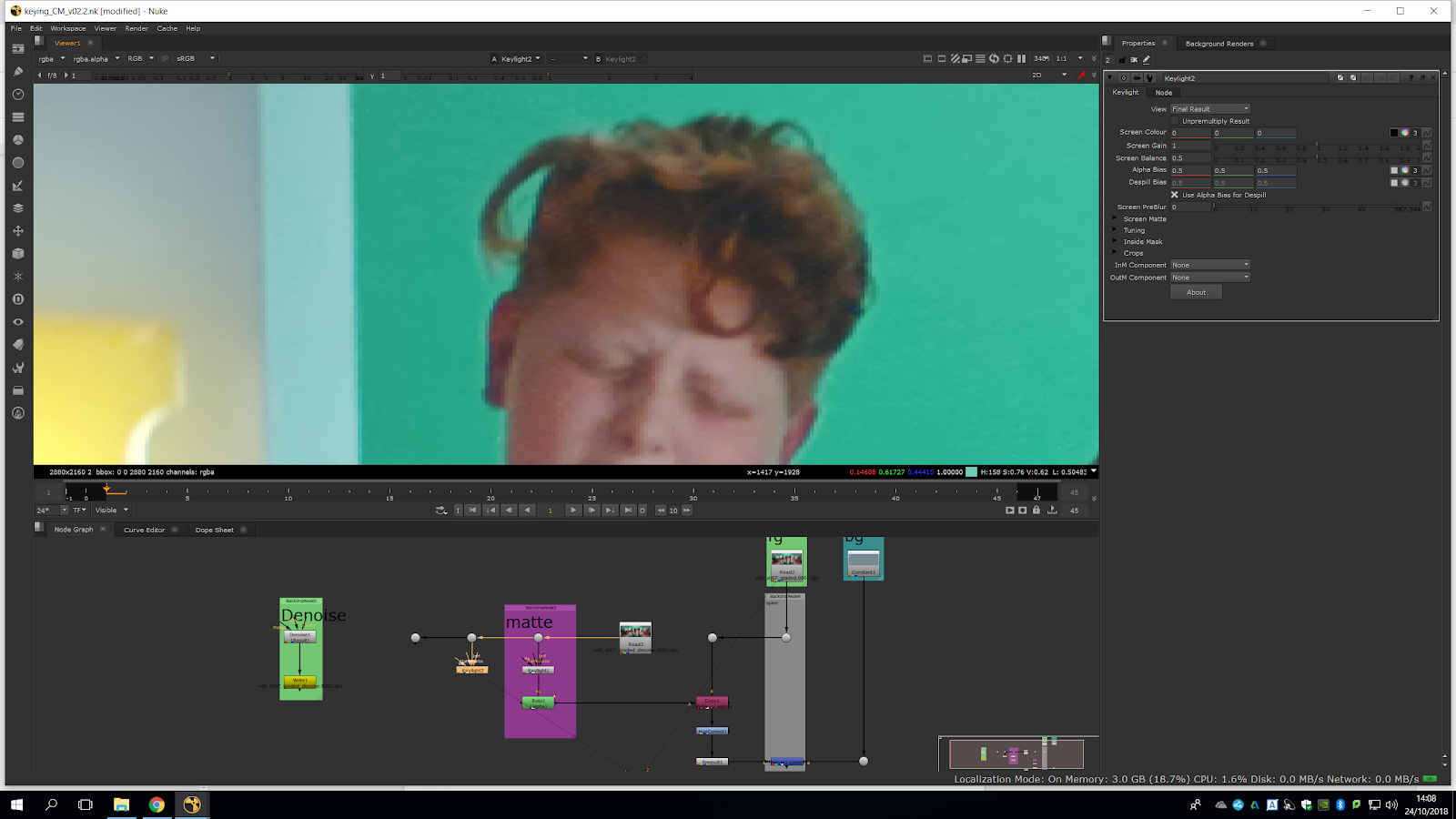Image resolution: width=1456 pixels, height=819 pixels.
Task: Open the Merge nodes layers icon
Action: coord(18,208)
